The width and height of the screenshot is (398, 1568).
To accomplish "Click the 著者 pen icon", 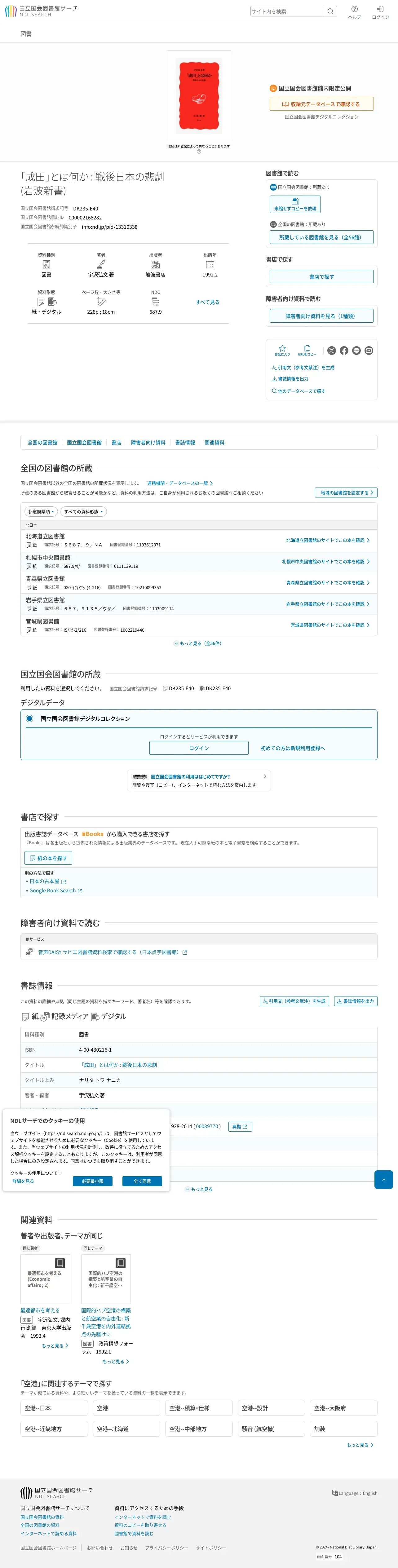I will click(x=101, y=265).
